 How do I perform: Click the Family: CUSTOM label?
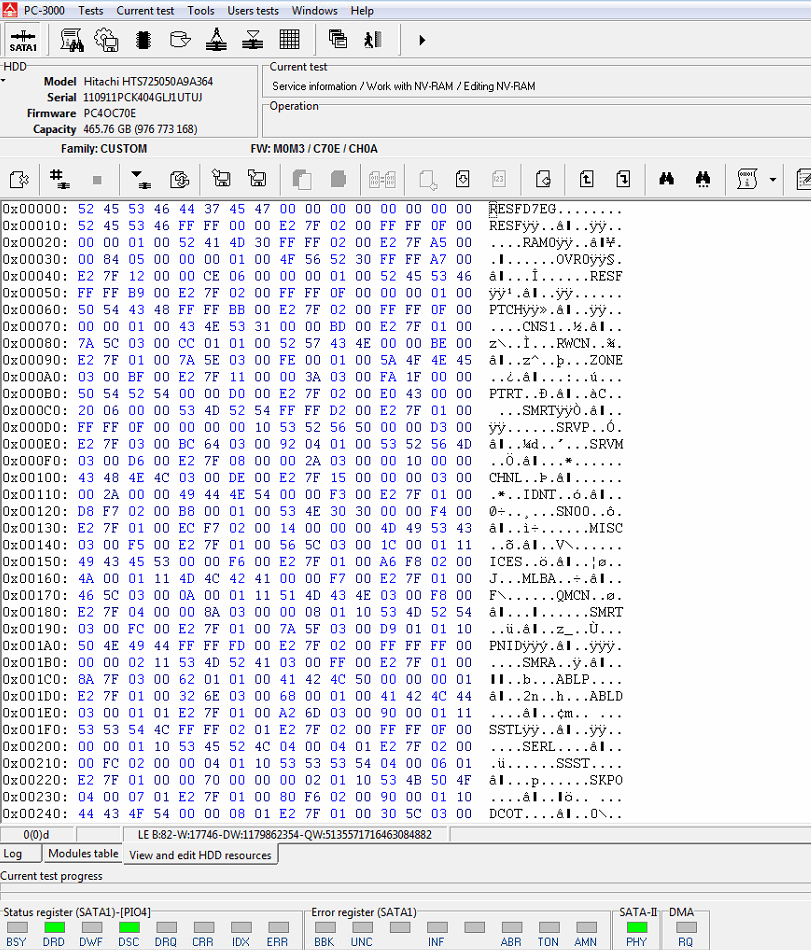pos(104,148)
